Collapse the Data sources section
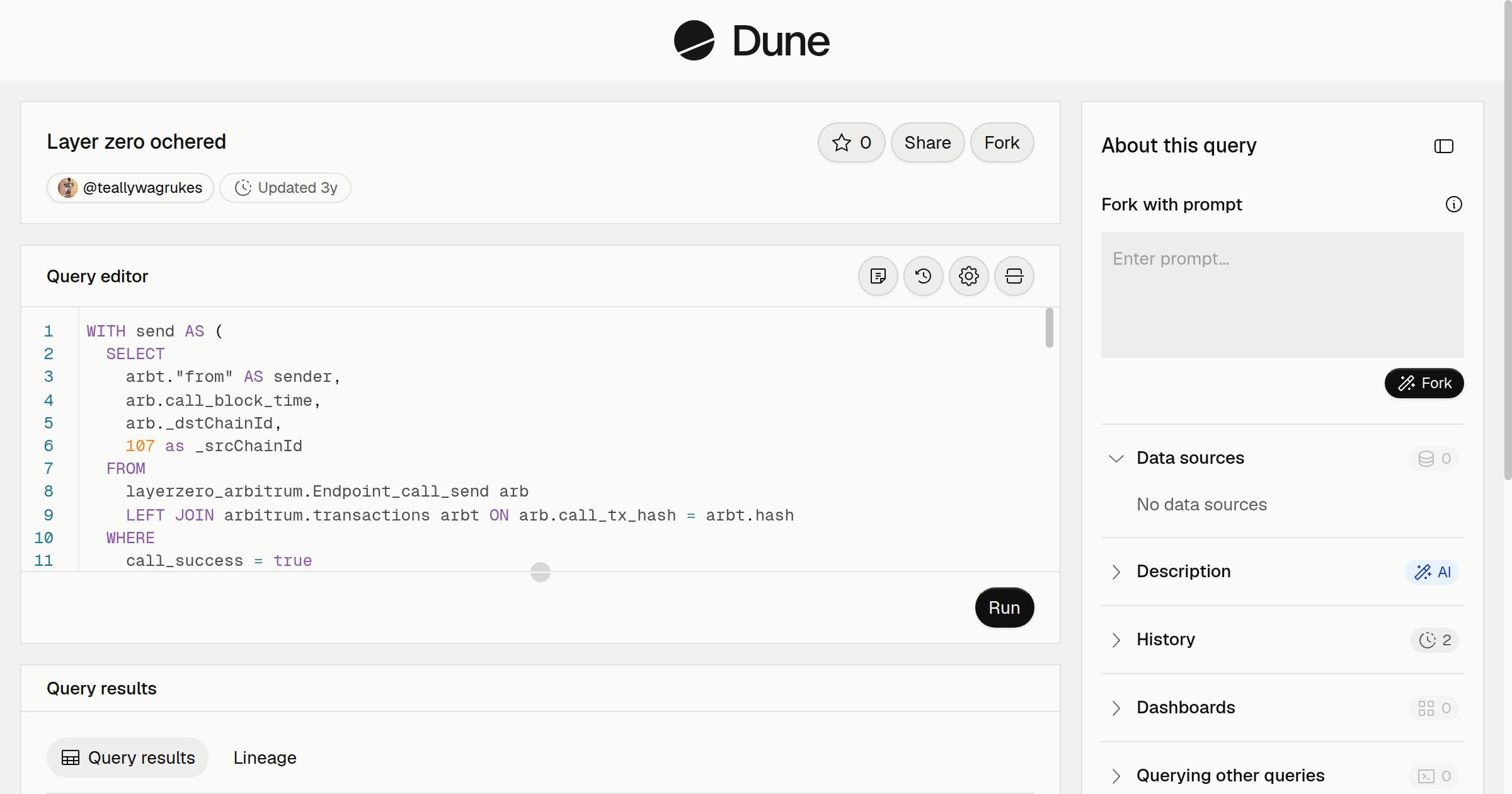The height and width of the screenshot is (794, 1512). point(1116,458)
